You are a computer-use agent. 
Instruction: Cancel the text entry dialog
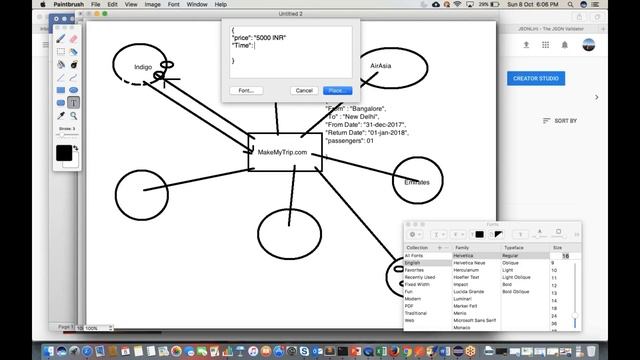[304, 91]
